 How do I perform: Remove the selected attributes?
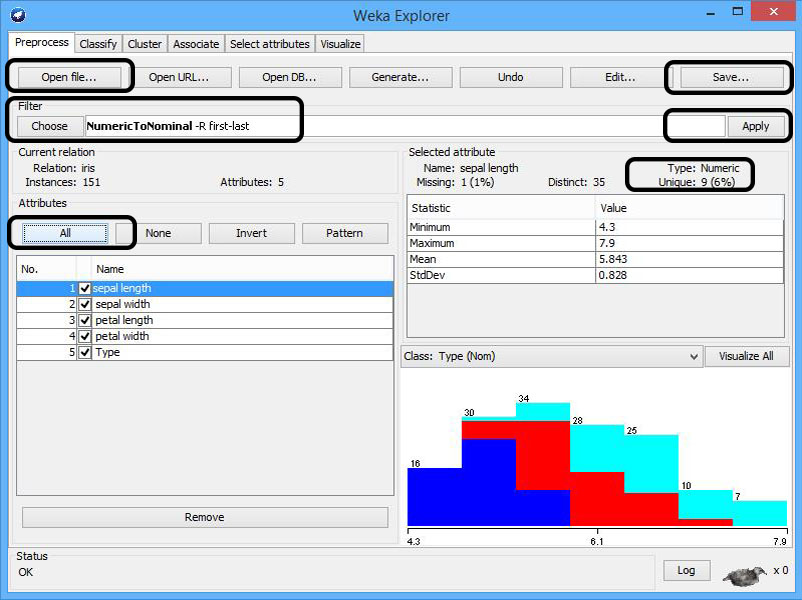[x=203, y=517]
